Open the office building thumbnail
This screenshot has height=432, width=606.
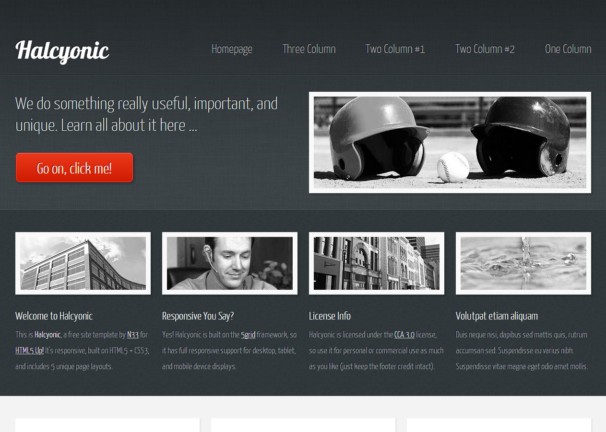83,263
